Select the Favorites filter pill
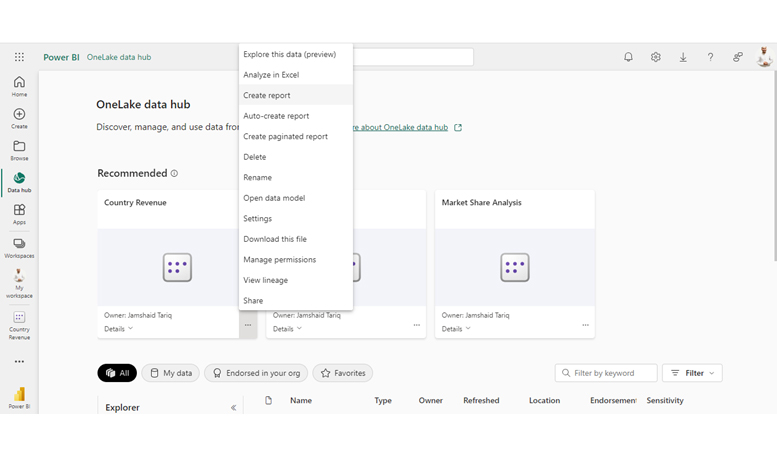 click(x=342, y=373)
